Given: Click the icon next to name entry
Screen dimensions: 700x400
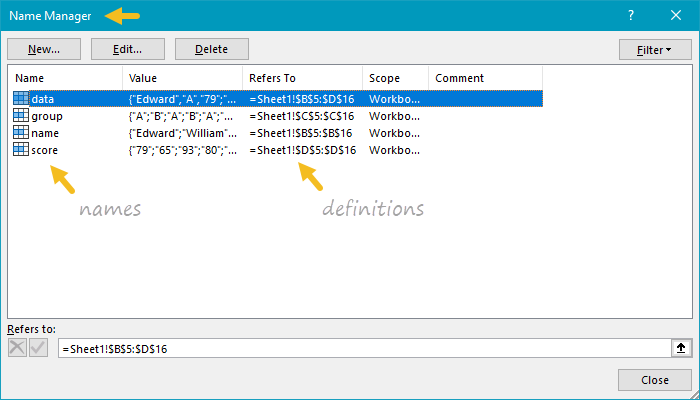Looking at the screenshot, I should point(21,133).
